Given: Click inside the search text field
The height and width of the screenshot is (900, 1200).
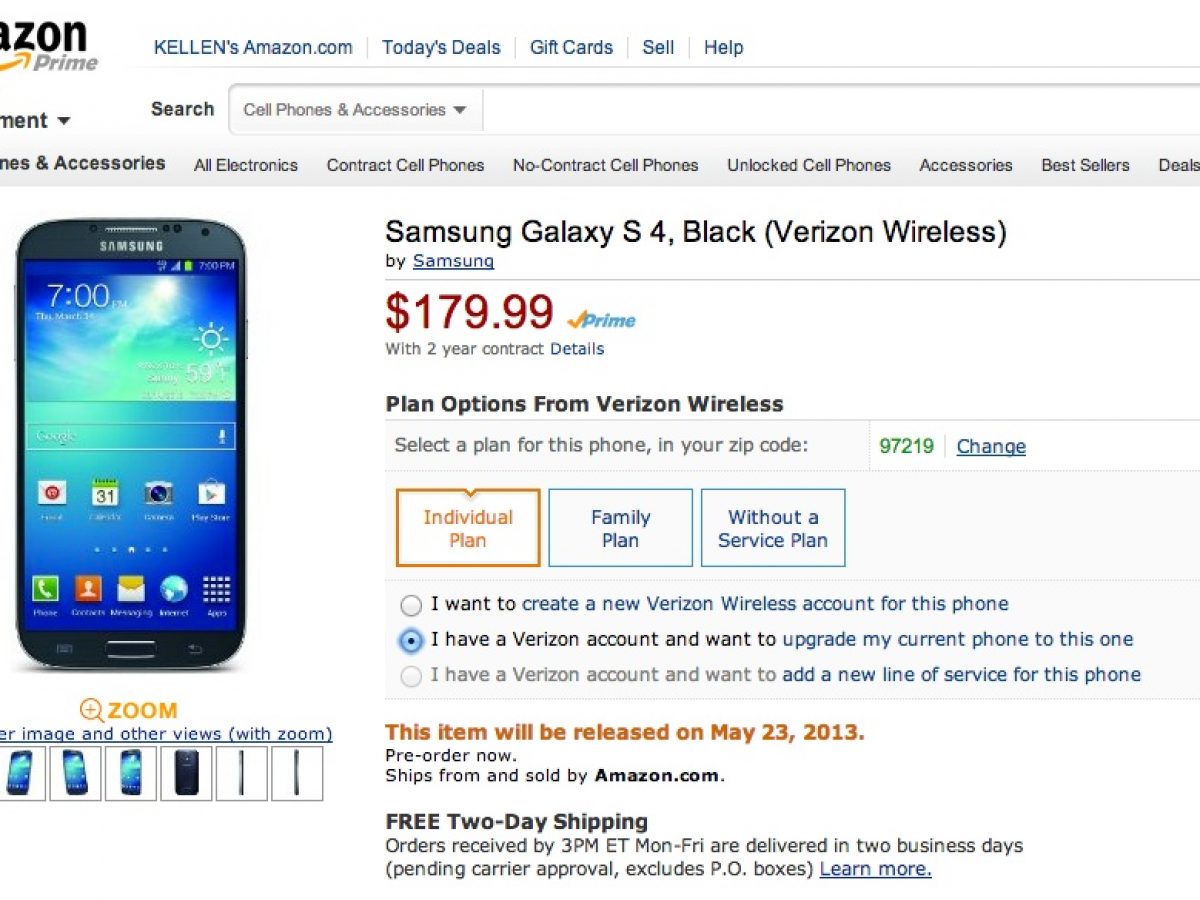Looking at the screenshot, I should point(840,110).
